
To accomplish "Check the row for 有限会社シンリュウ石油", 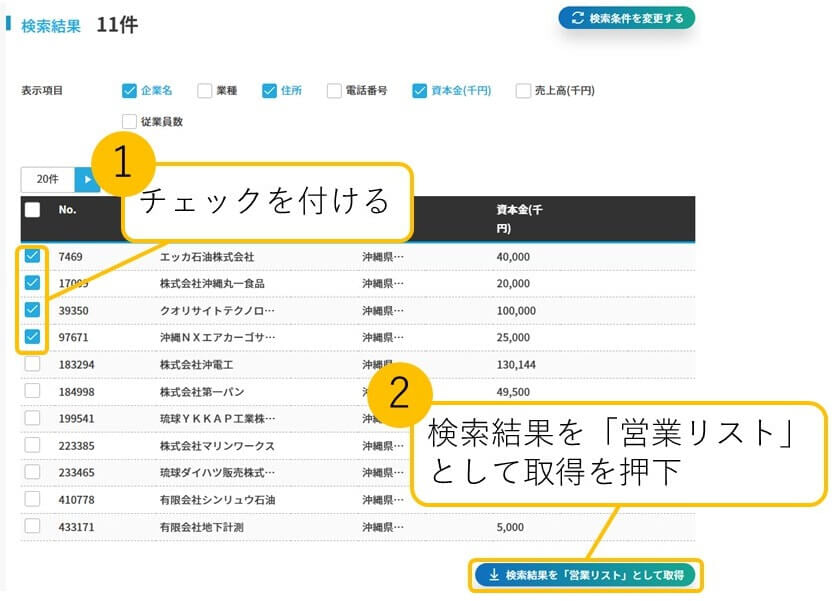I will (33, 499).
